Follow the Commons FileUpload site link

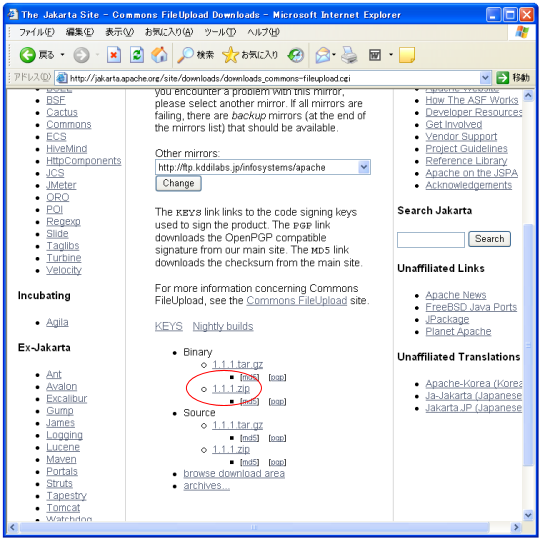[x=297, y=301]
